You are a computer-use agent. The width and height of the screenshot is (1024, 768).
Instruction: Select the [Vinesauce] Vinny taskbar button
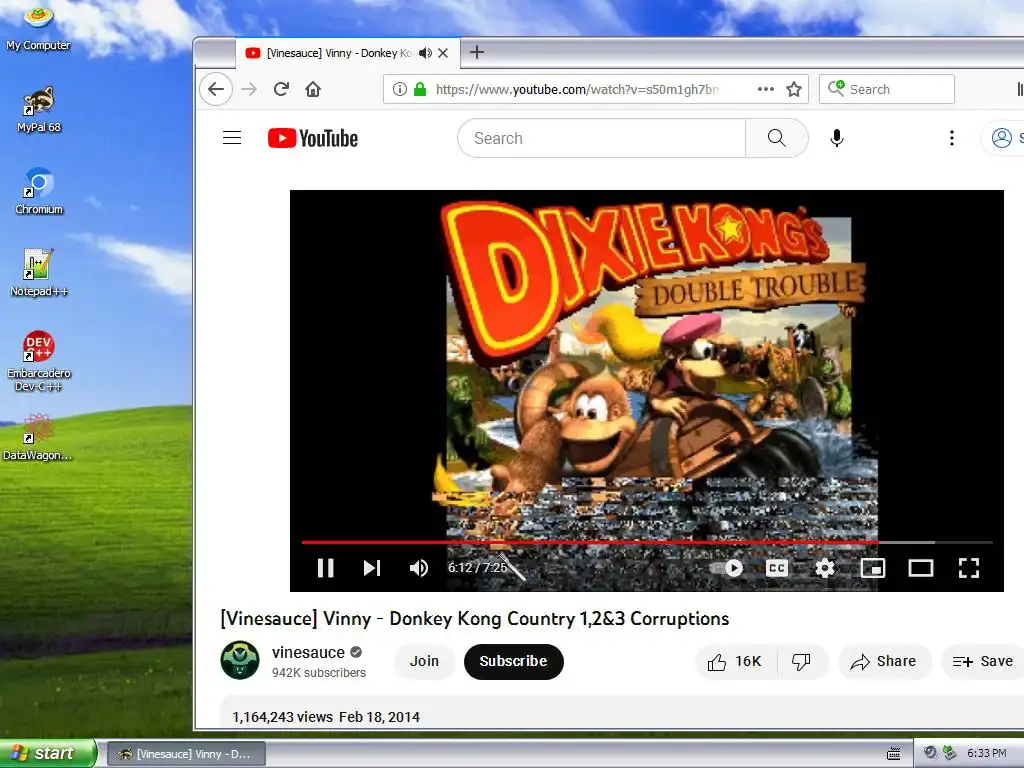point(186,754)
